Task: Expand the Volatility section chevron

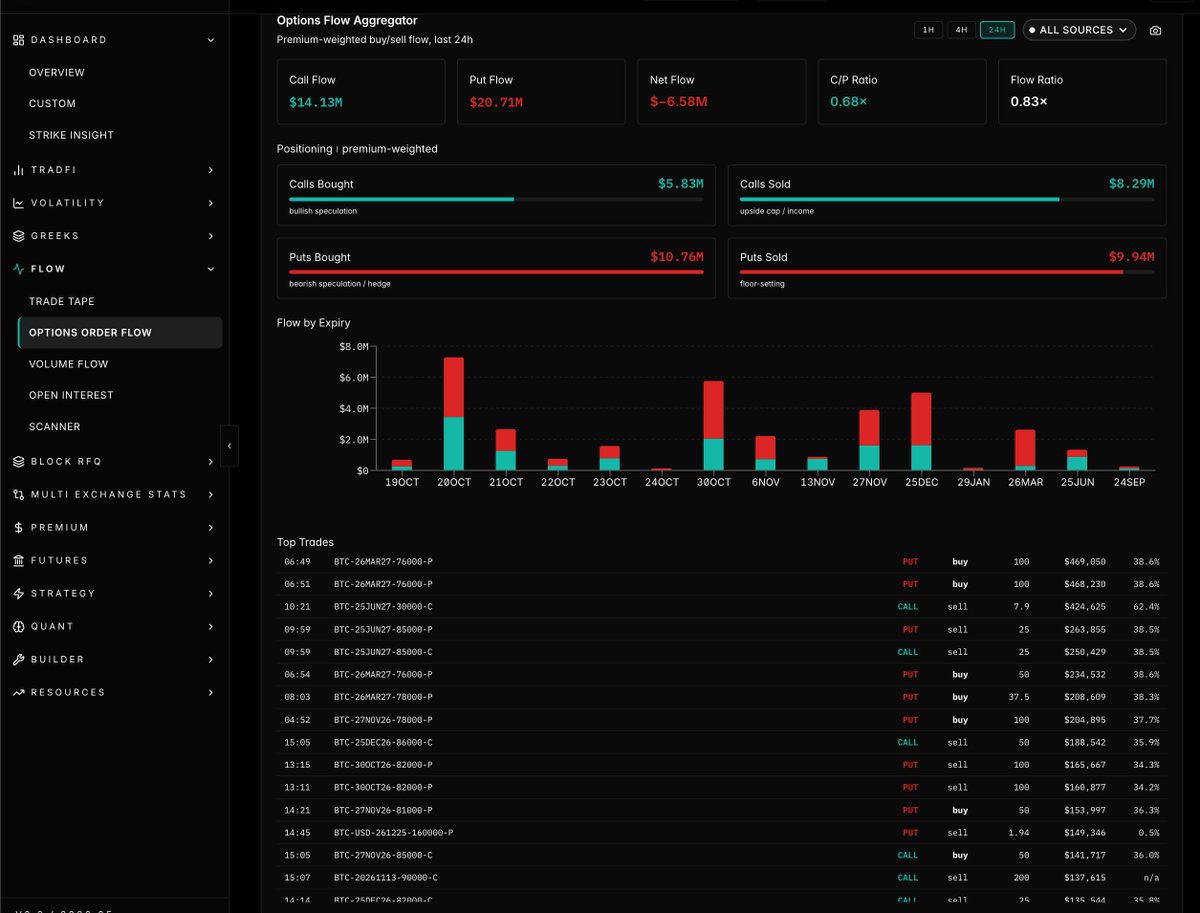Action: click(x=210, y=203)
